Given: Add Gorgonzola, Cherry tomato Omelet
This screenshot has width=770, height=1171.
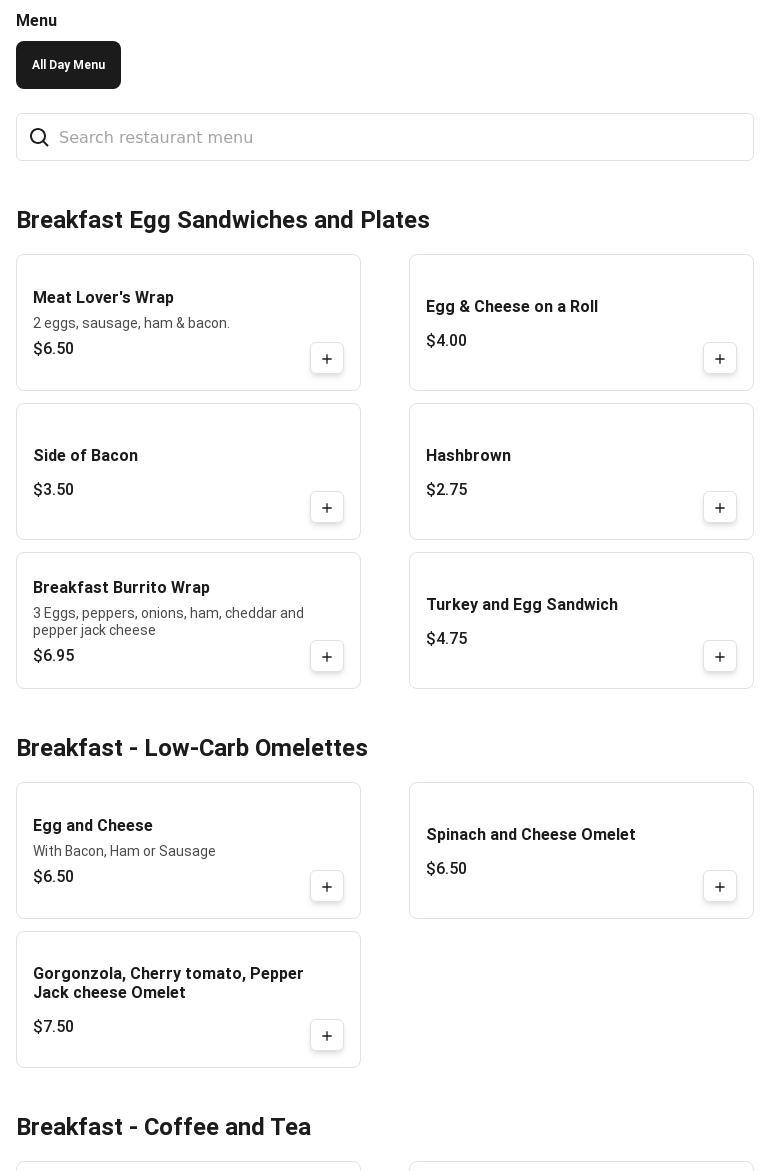Looking at the screenshot, I should click(327, 1036).
